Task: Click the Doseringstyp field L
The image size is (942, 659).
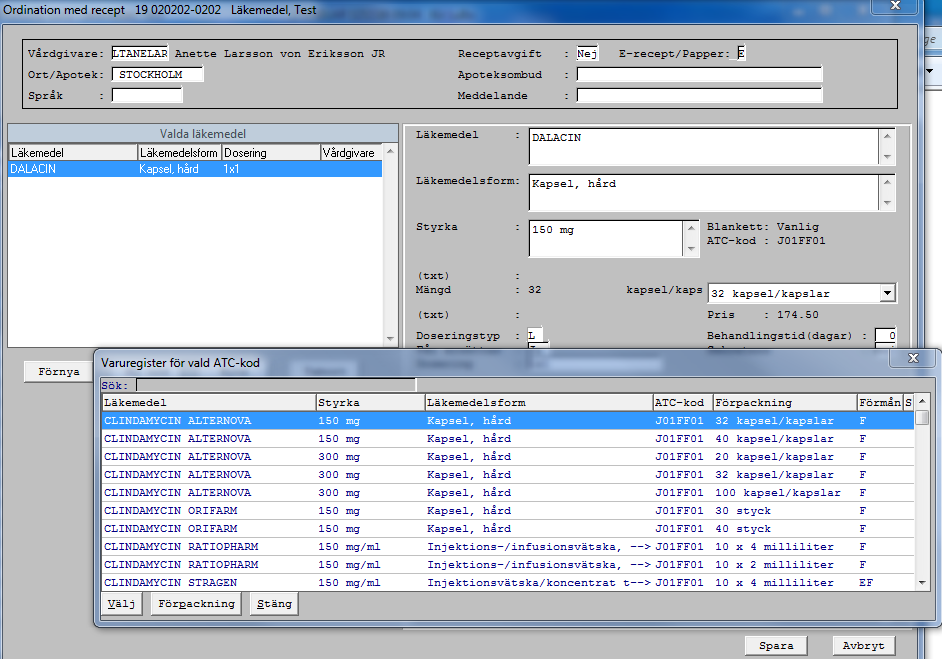Action: 535,336
